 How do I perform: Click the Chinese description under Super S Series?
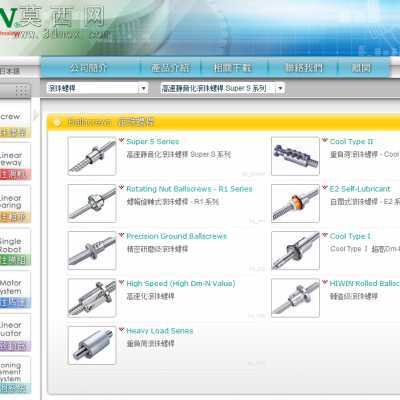(x=179, y=154)
